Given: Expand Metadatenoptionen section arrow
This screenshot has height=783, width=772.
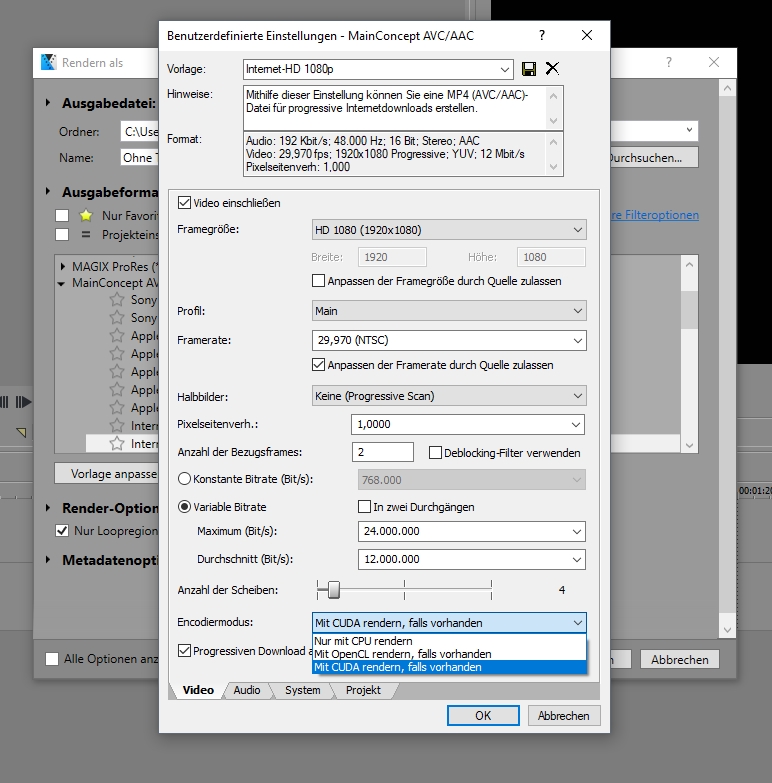Looking at the screenshot, I should pos(48,560).
